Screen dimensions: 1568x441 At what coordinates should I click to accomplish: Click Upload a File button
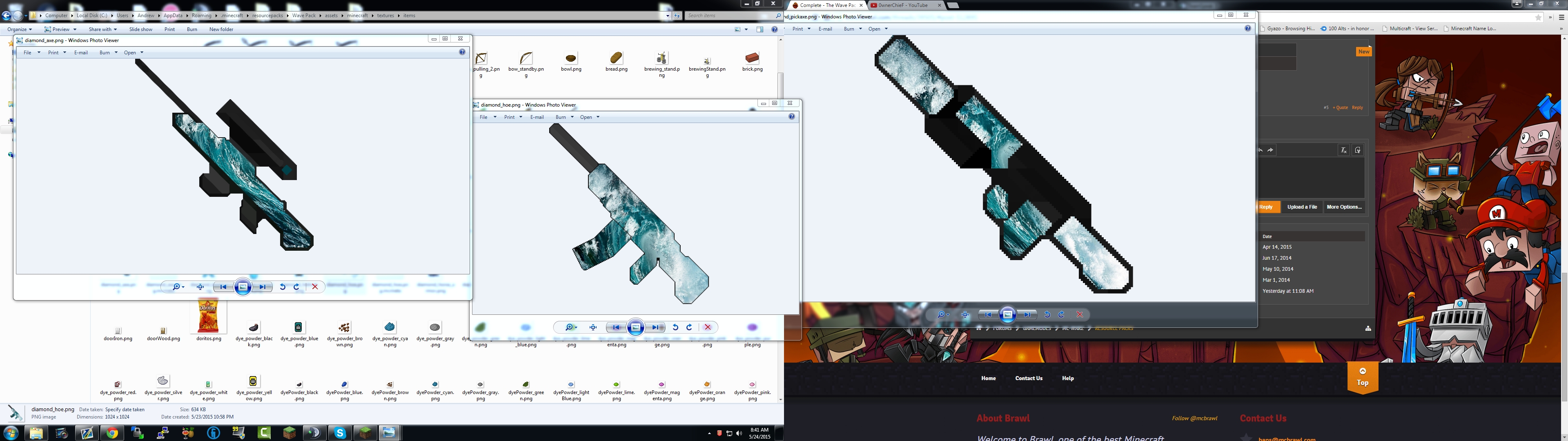1302,207
